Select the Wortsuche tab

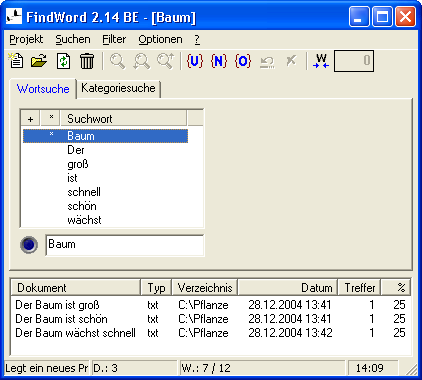coord(43,89)
